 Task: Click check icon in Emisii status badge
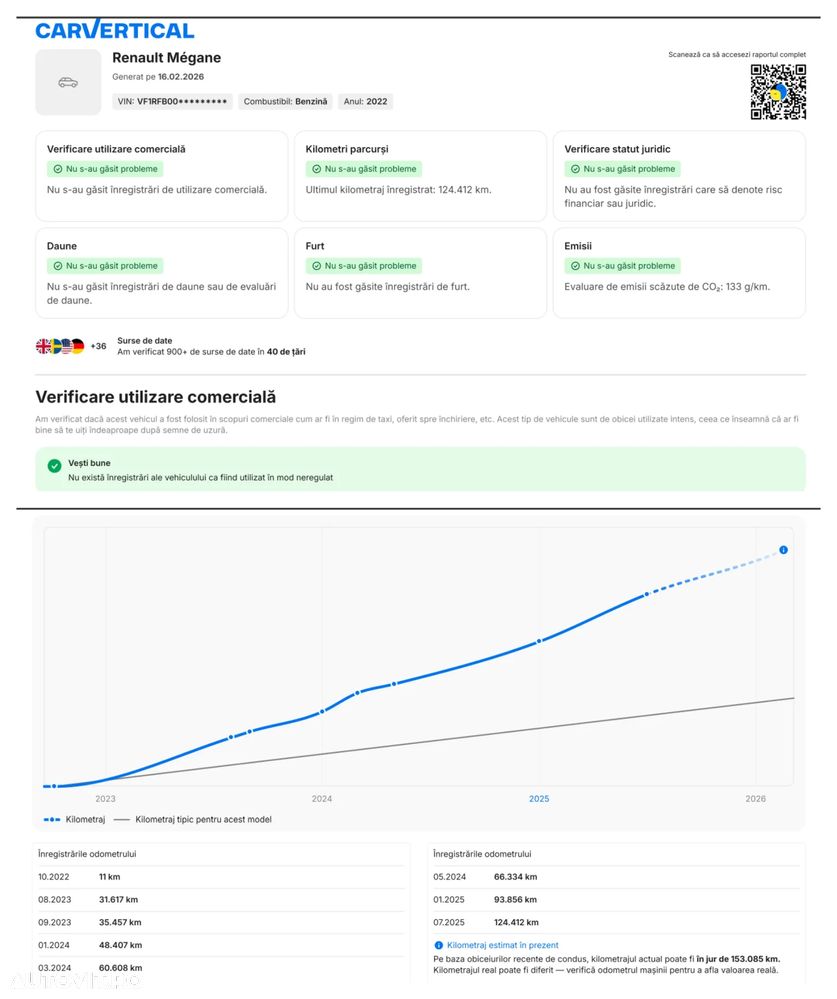tap(575, 266)
